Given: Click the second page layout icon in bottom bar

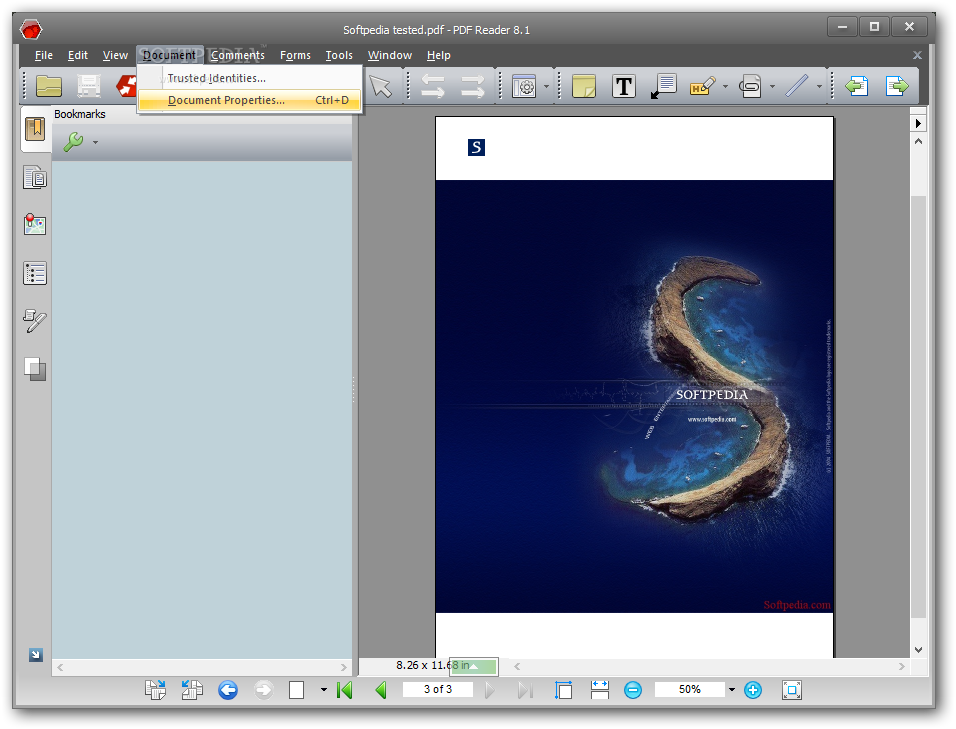Looking at the screenshot, I should tap(192, 690).
